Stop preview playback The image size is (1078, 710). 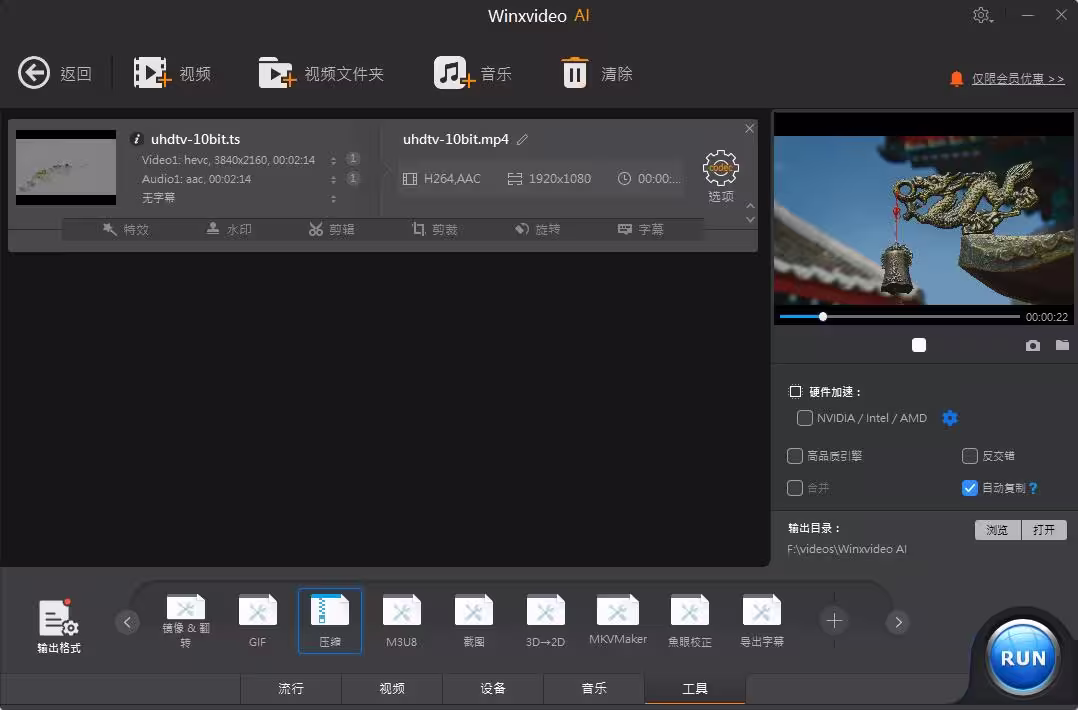(x=918, y=345)
